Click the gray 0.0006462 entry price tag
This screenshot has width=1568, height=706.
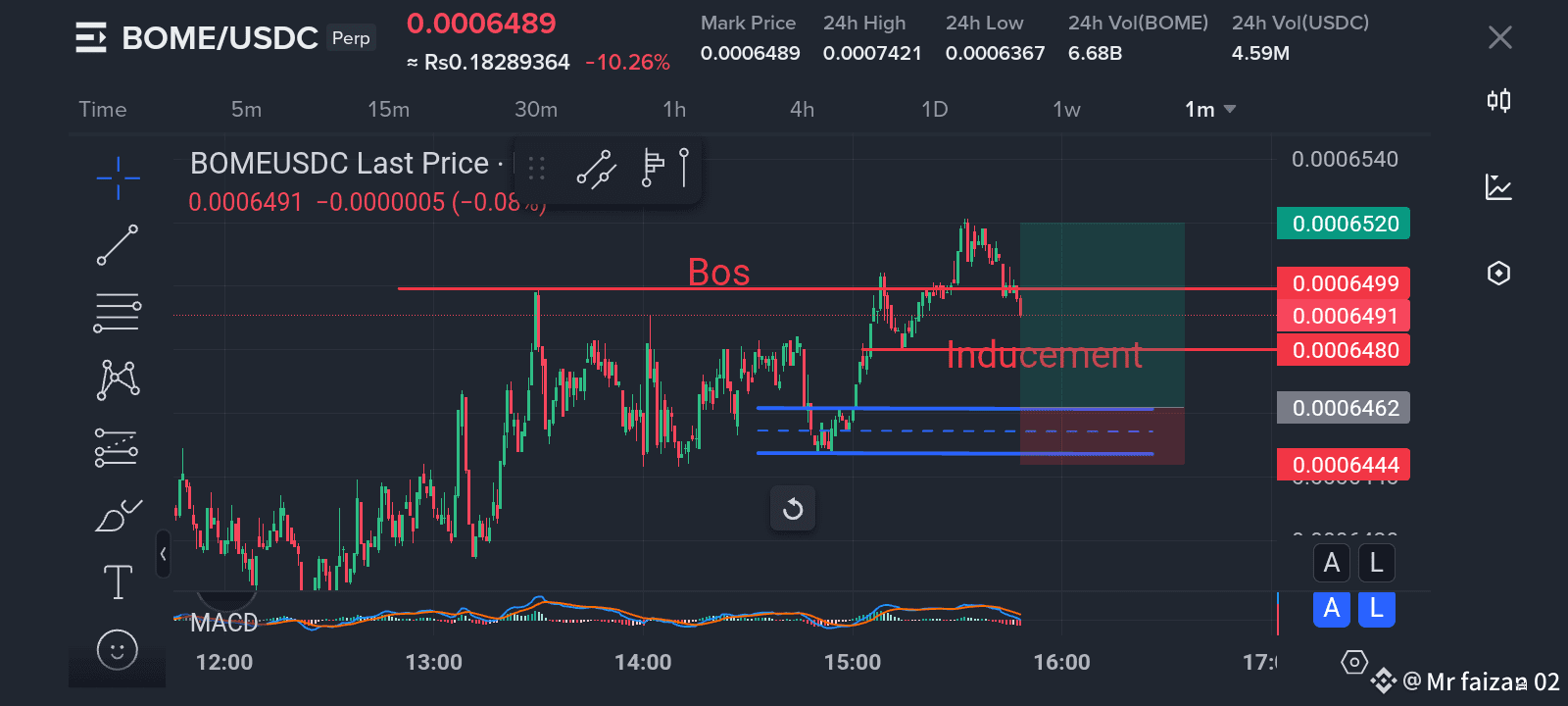(x=1344, y=408)
